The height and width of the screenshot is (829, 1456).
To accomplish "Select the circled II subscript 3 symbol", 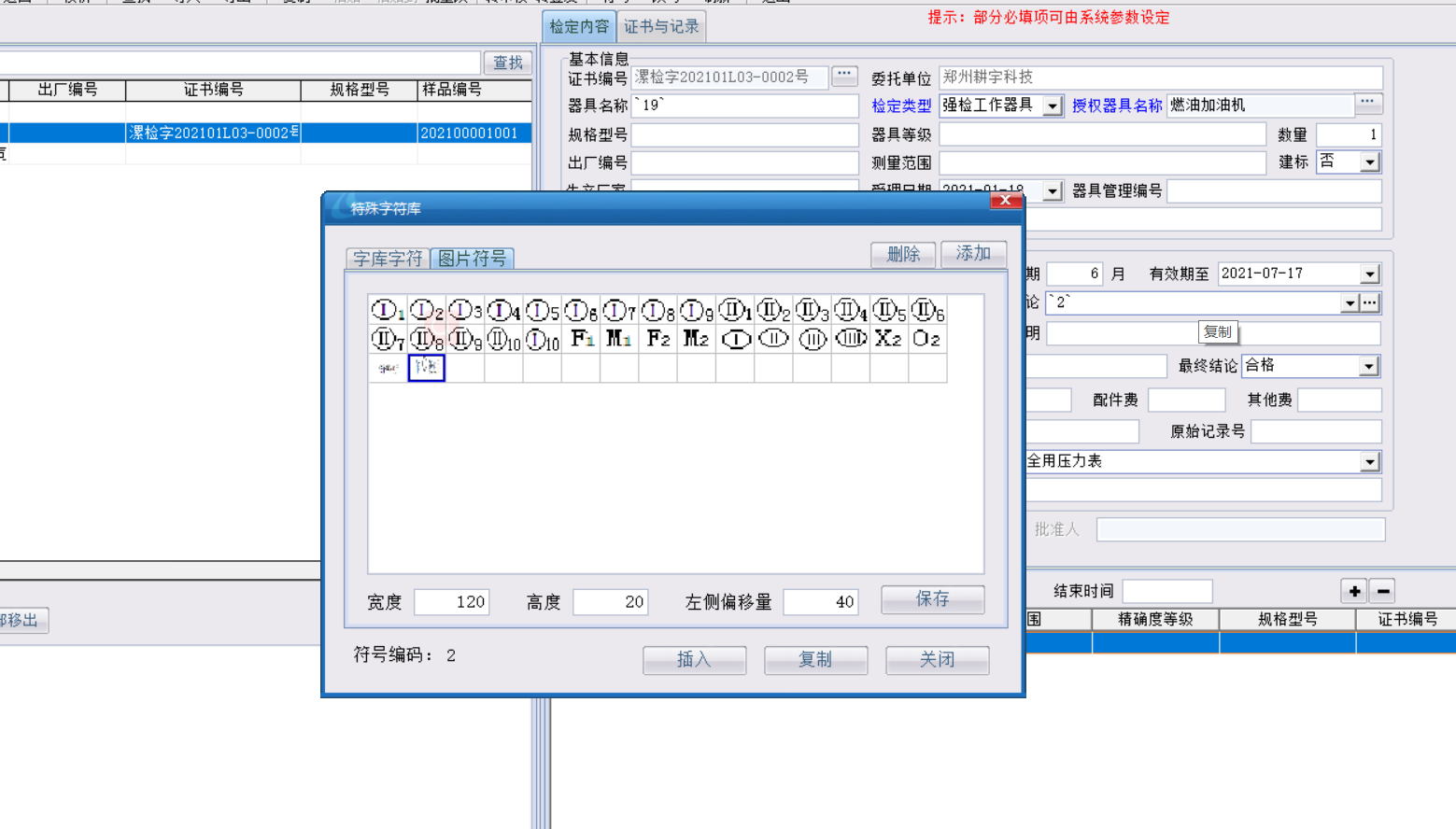I will (812, 310).
